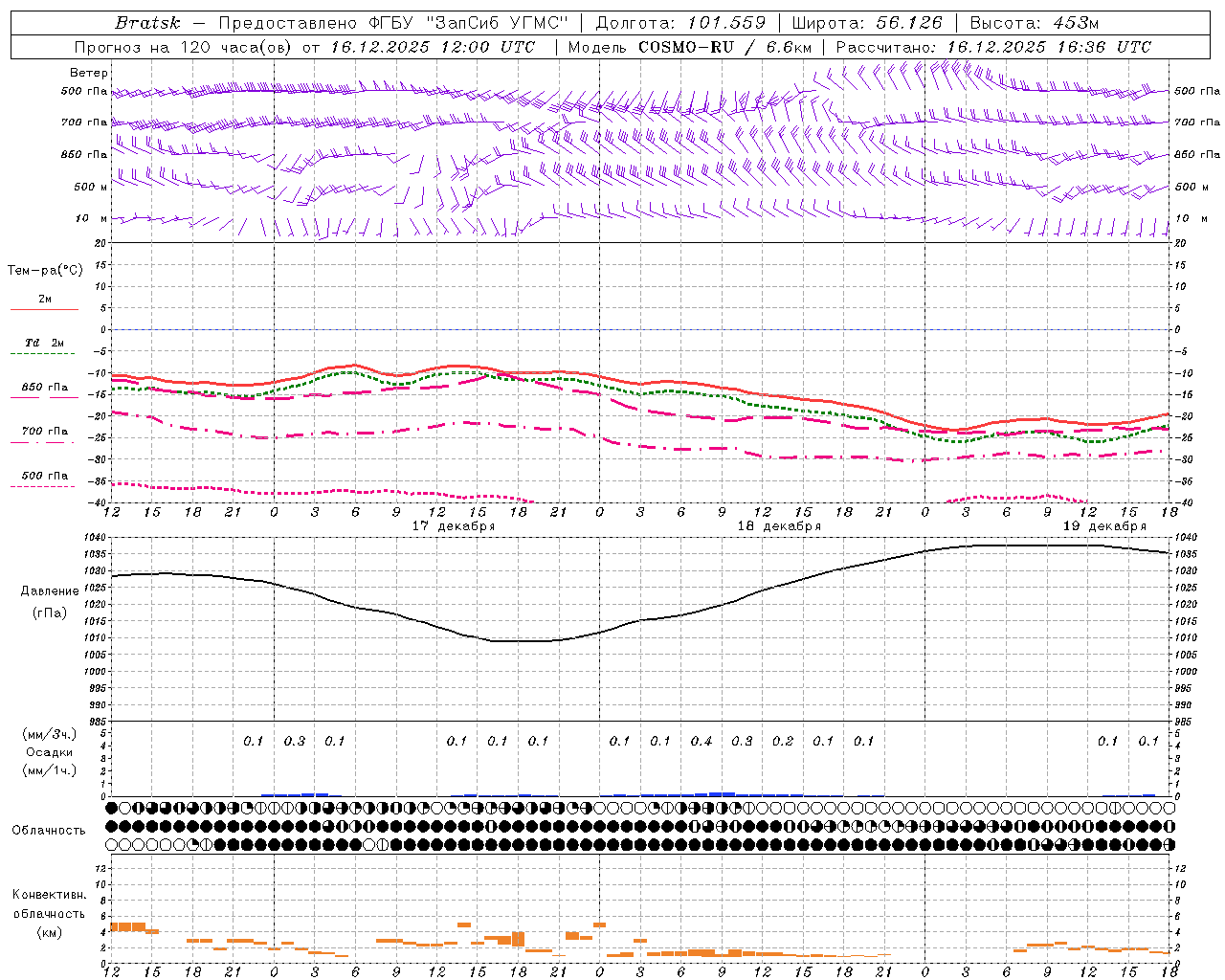Select the "COSMO-RU / 6.6км" model label
The width and height of the screenshot is (1225, 980).
point(725,47)
